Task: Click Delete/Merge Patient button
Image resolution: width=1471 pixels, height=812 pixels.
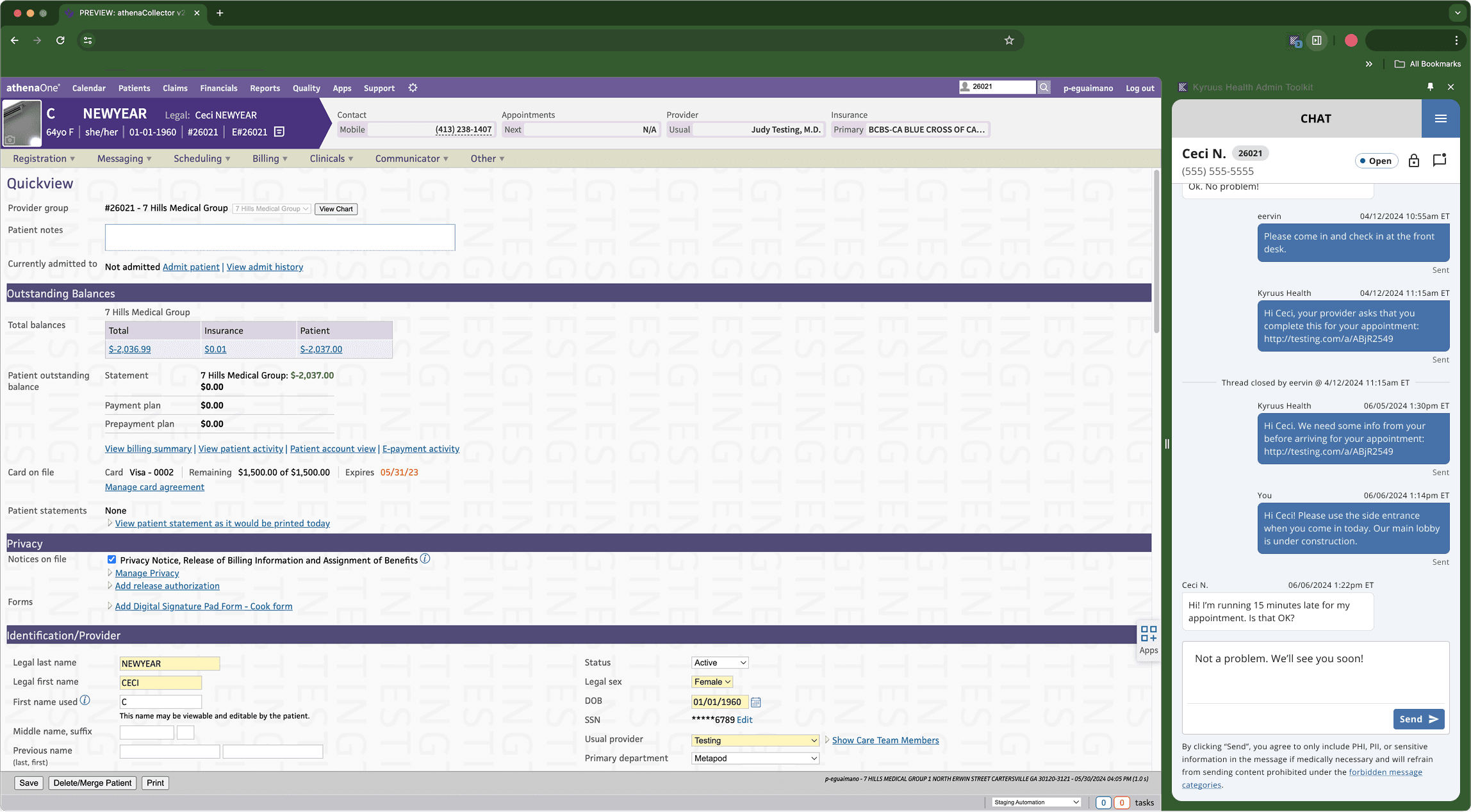Action: (x=92, y=783)
